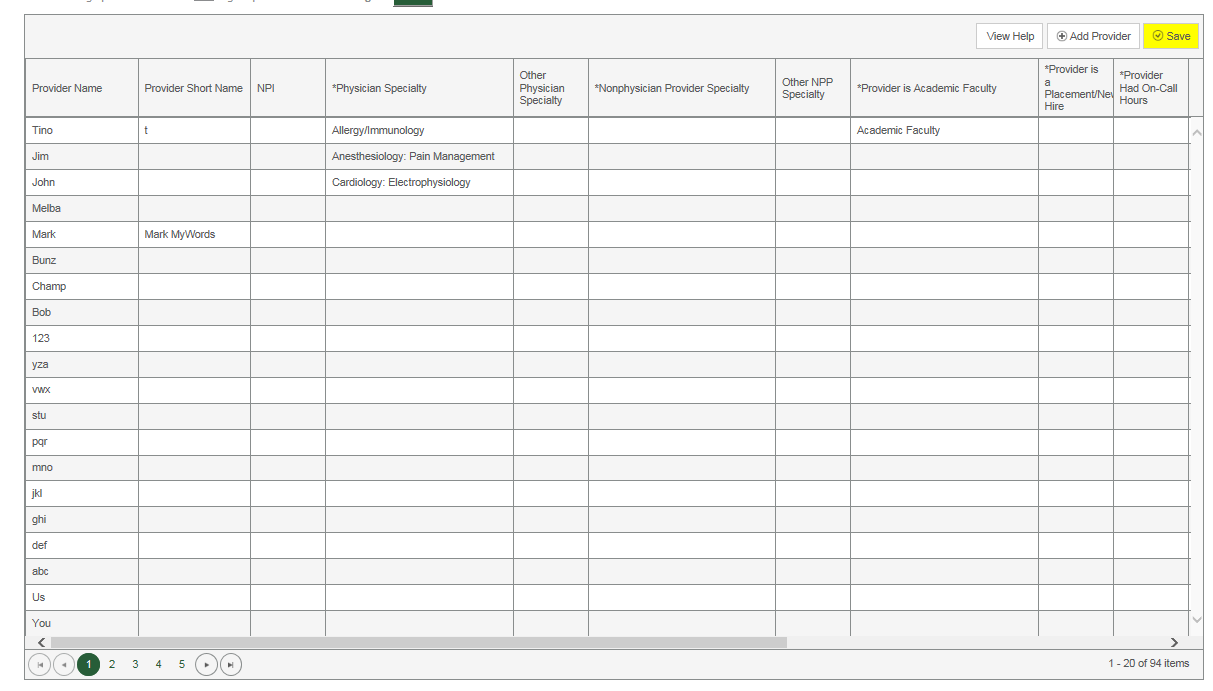Go to the next page arrow

point(206,664)
